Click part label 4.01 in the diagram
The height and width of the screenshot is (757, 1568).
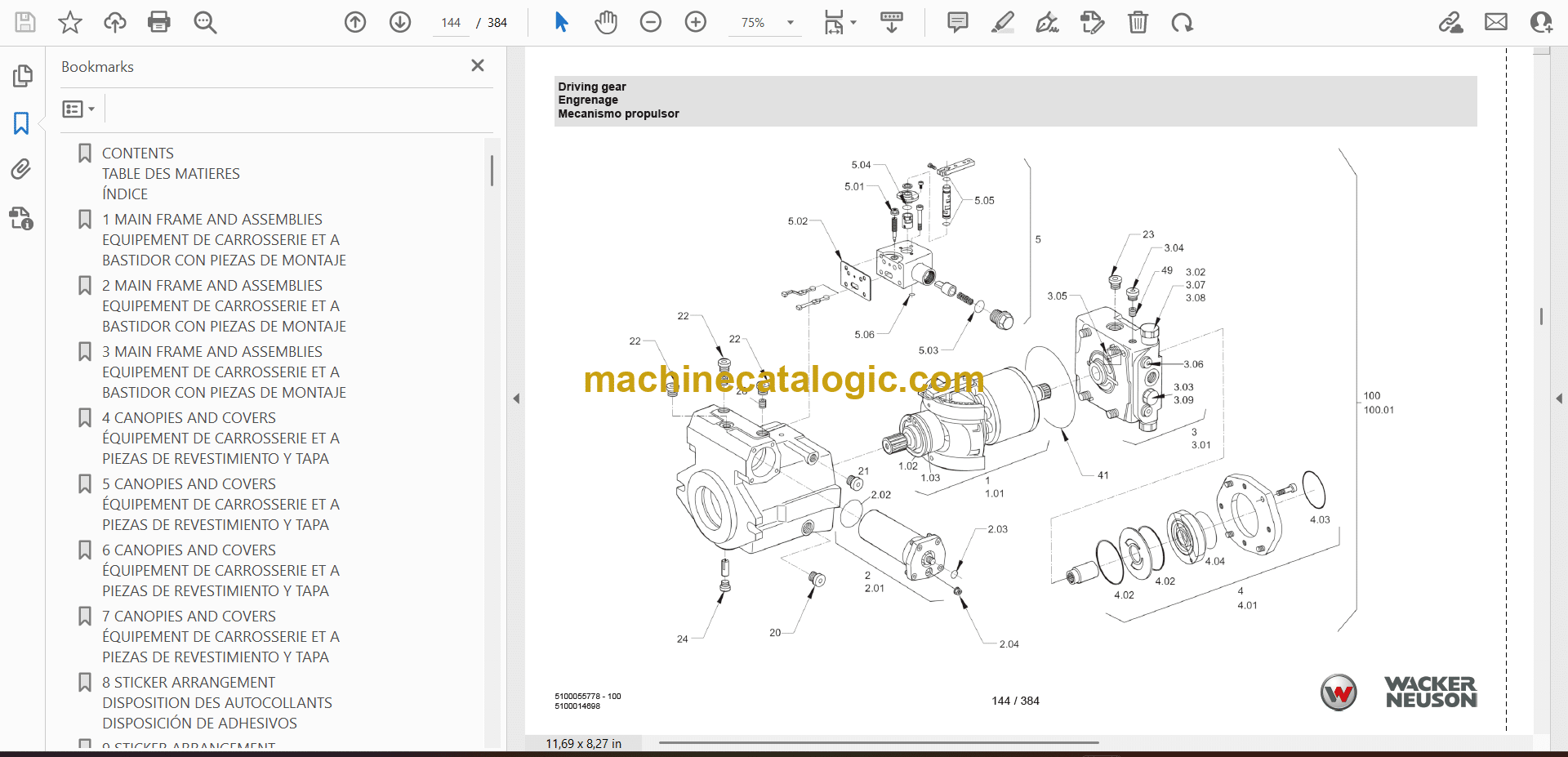(x=1247, y=605)
